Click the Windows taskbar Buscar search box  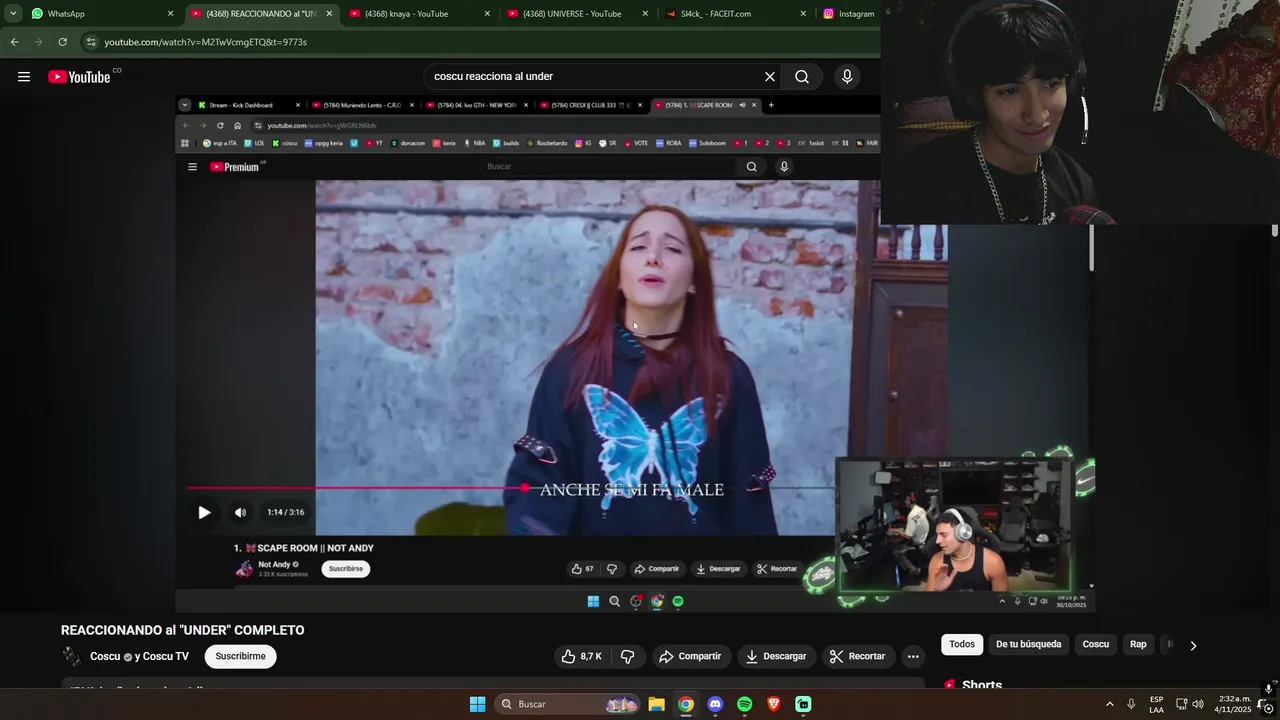pyautogui.click(x=567, y=704)
